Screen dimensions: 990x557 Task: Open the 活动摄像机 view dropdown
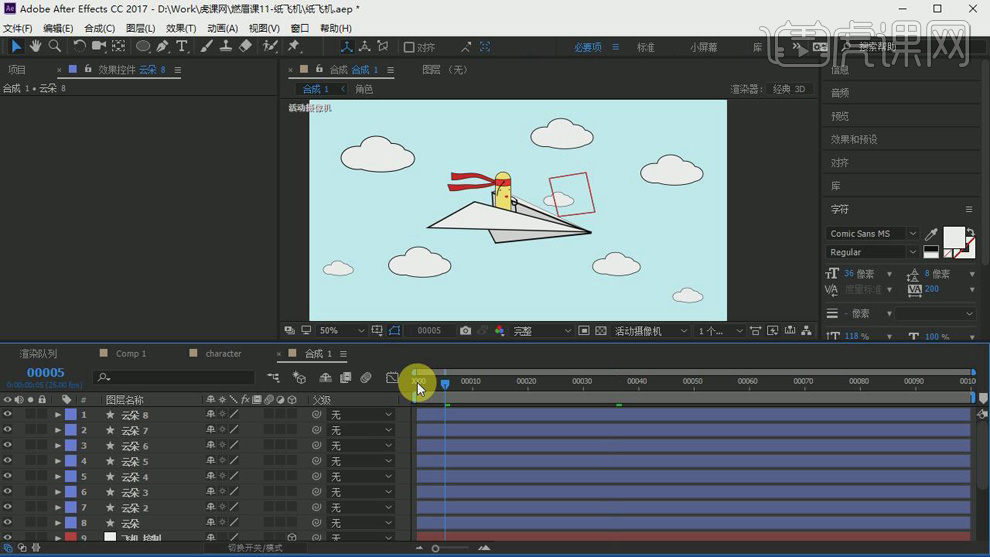[x=650, y=330]
